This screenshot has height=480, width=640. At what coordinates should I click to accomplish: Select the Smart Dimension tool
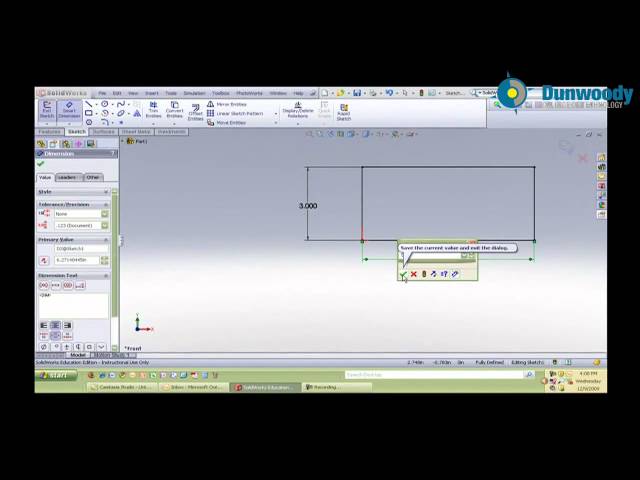69,110
